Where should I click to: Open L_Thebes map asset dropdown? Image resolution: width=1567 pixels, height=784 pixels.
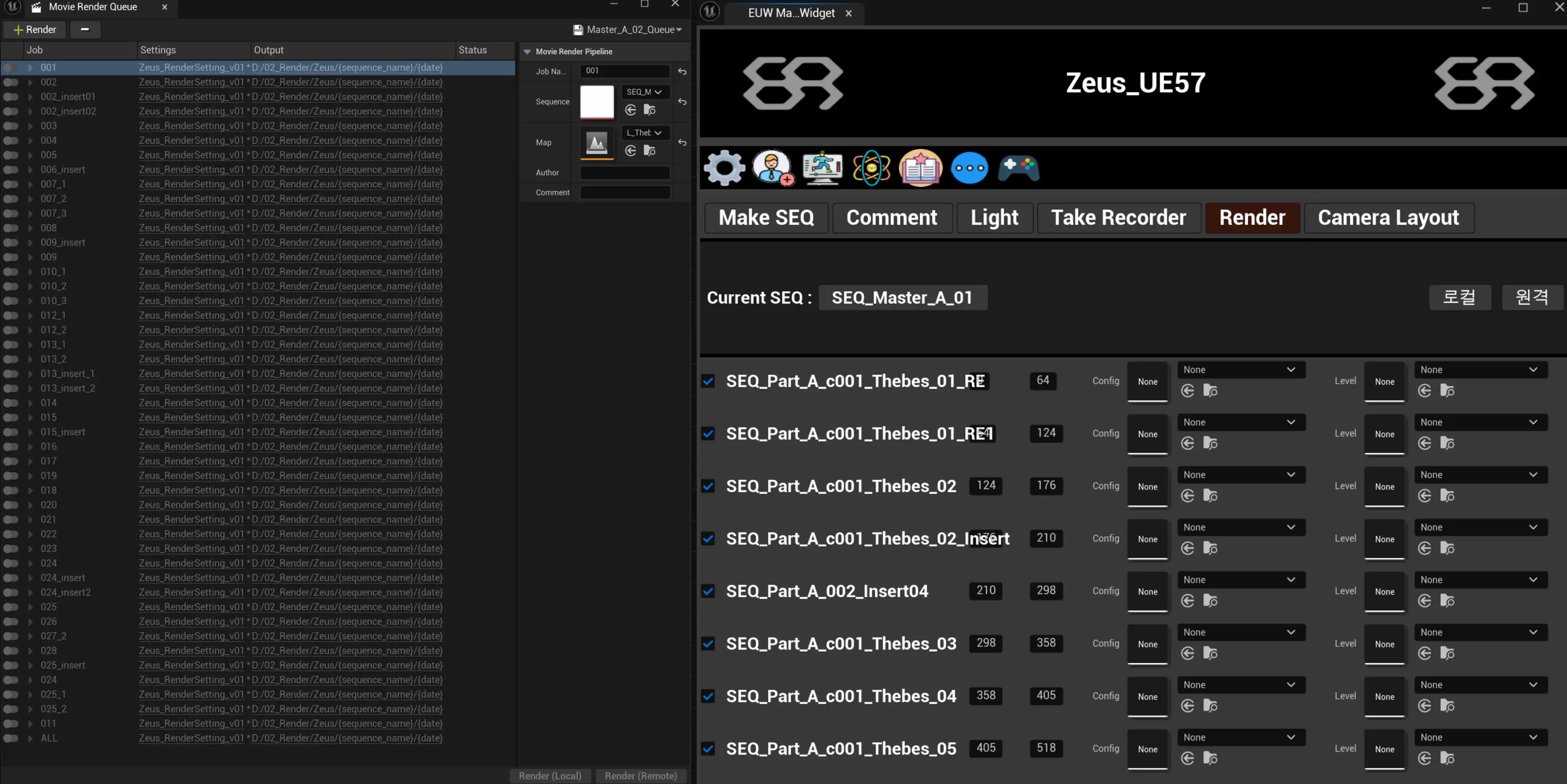pos(645,133)
